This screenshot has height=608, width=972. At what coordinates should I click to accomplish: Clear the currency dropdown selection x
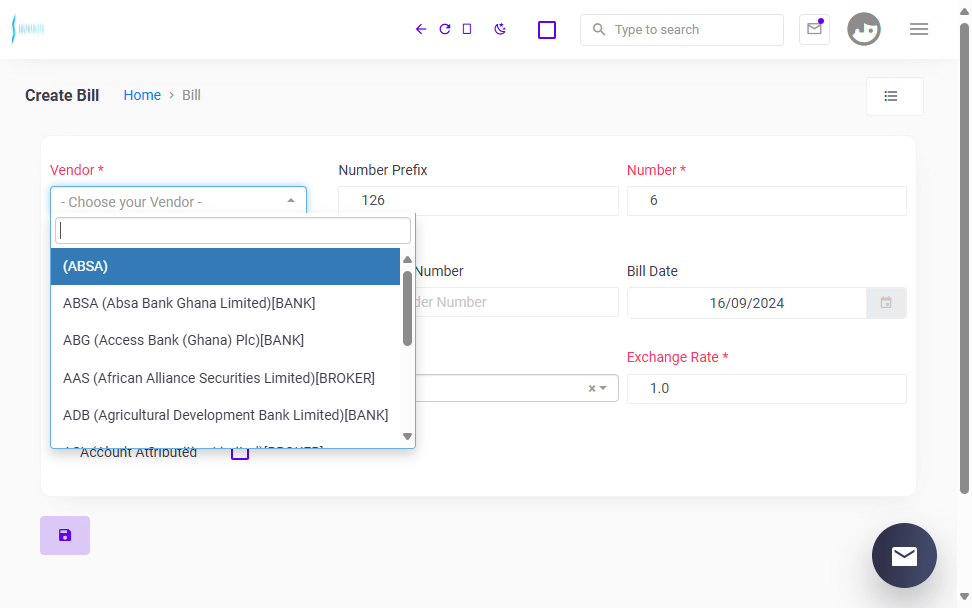(591, 389)
